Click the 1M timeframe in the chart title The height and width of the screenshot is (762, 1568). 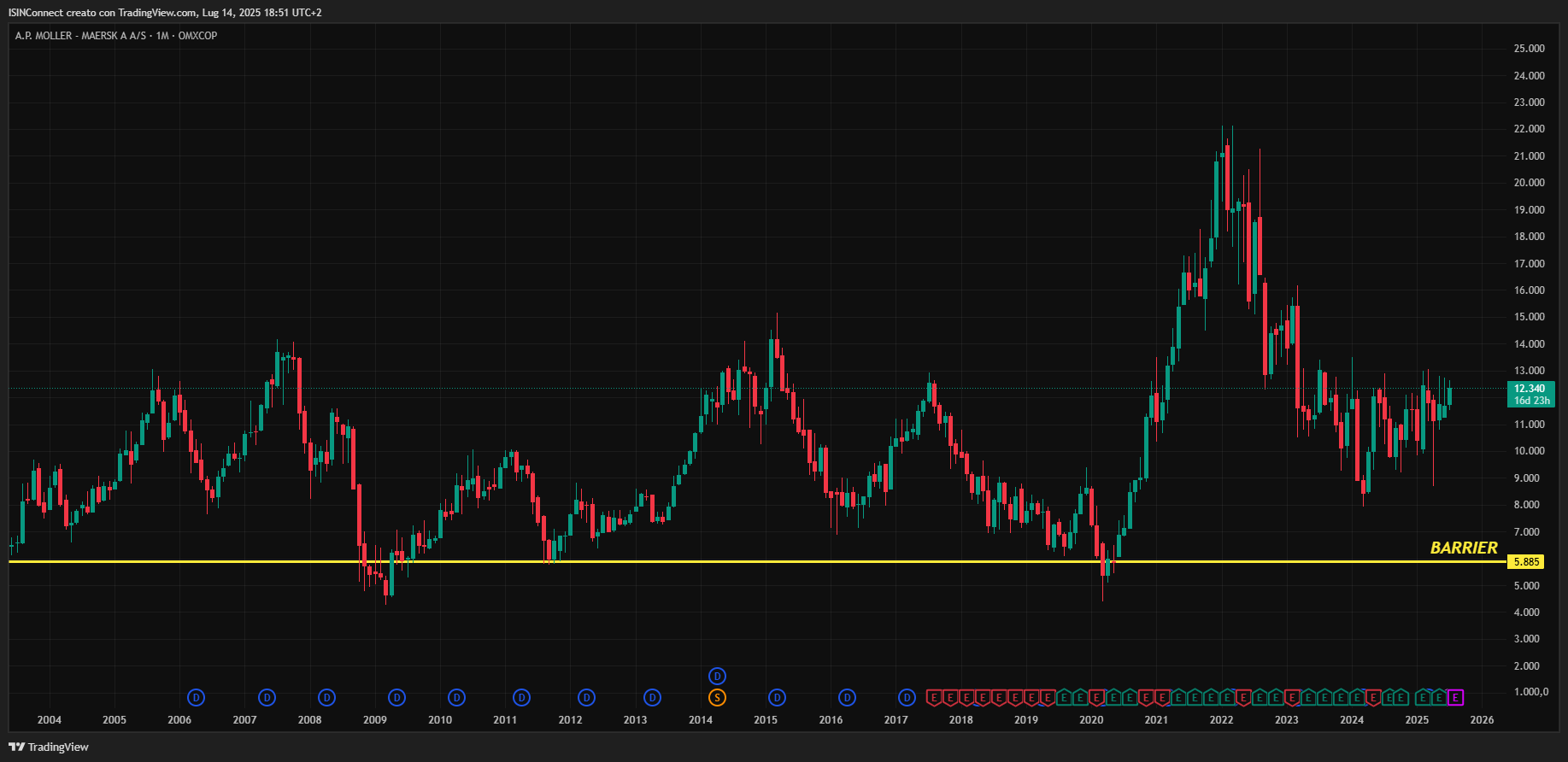point(162,36)
